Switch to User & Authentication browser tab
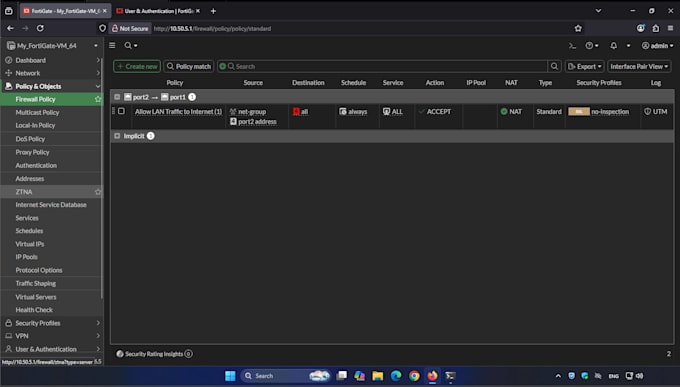 (157, 11)
